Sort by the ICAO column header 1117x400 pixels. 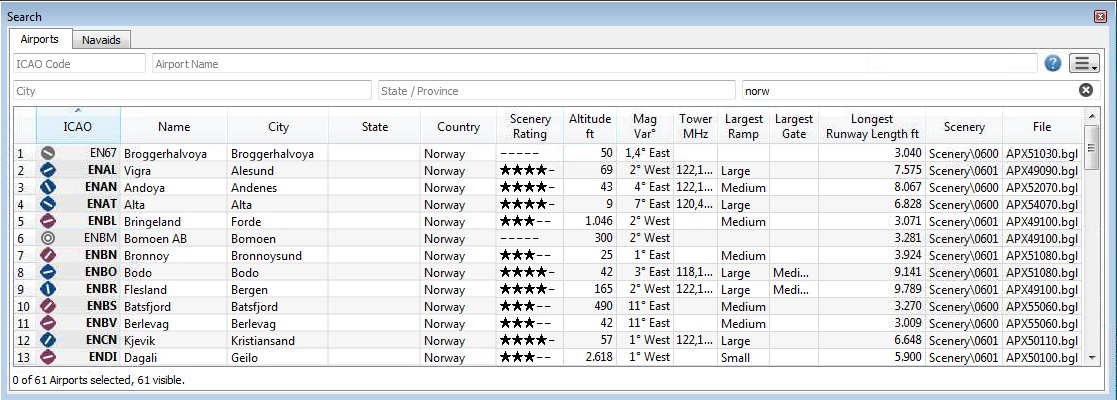click(78, 126)
